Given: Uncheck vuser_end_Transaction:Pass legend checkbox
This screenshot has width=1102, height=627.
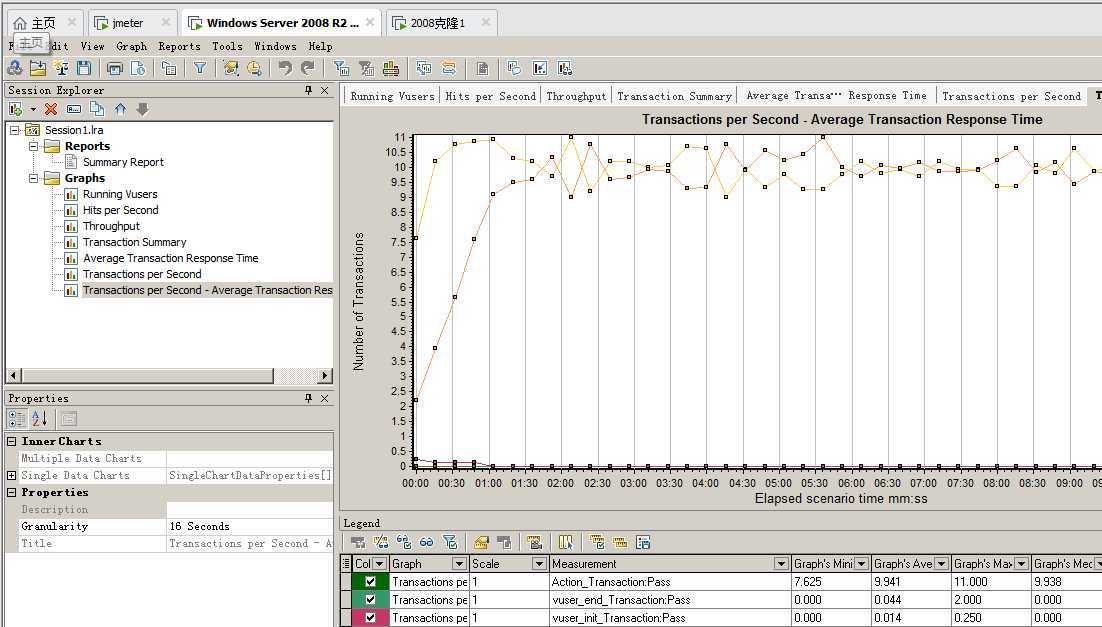Looking at the screenshot, I should [370, 600].
